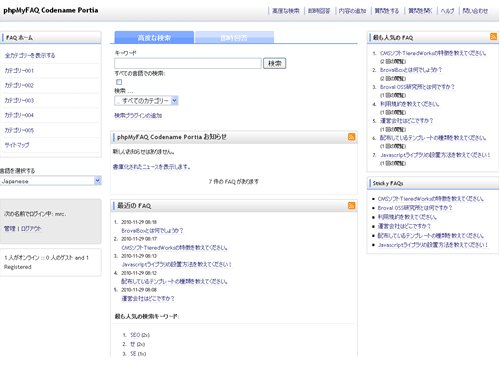
Task: Open Javascript library question in recent FAQ list
Action: pos(176,264)
